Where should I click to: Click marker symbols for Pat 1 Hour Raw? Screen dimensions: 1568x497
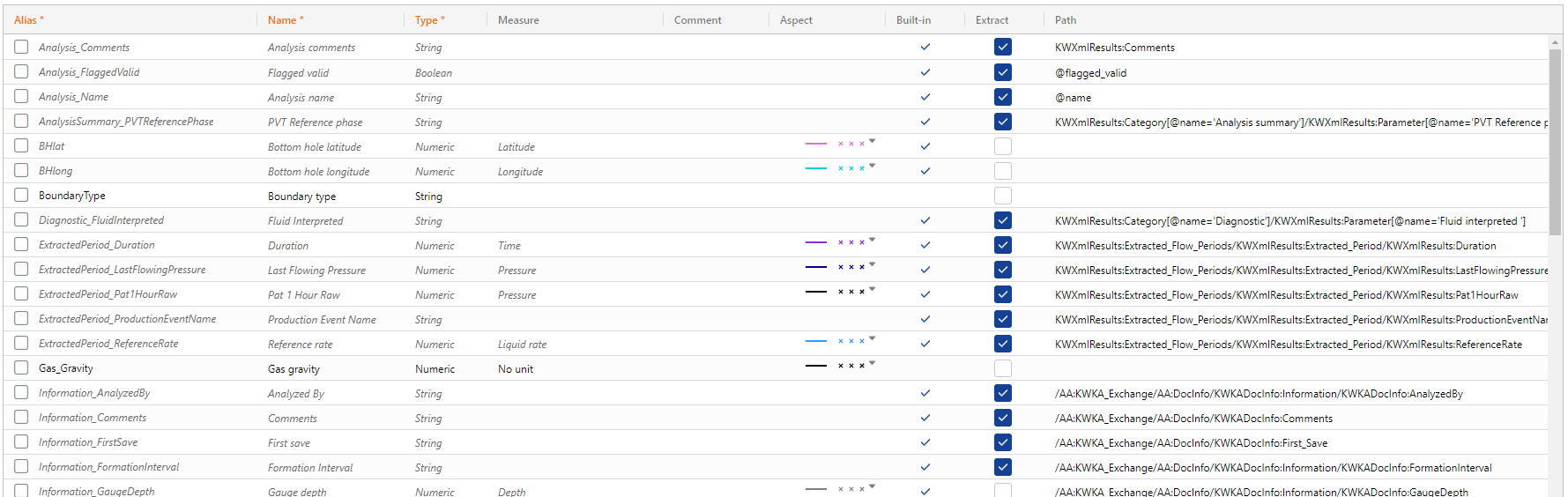pyautogui.click(x=851, y=292)
